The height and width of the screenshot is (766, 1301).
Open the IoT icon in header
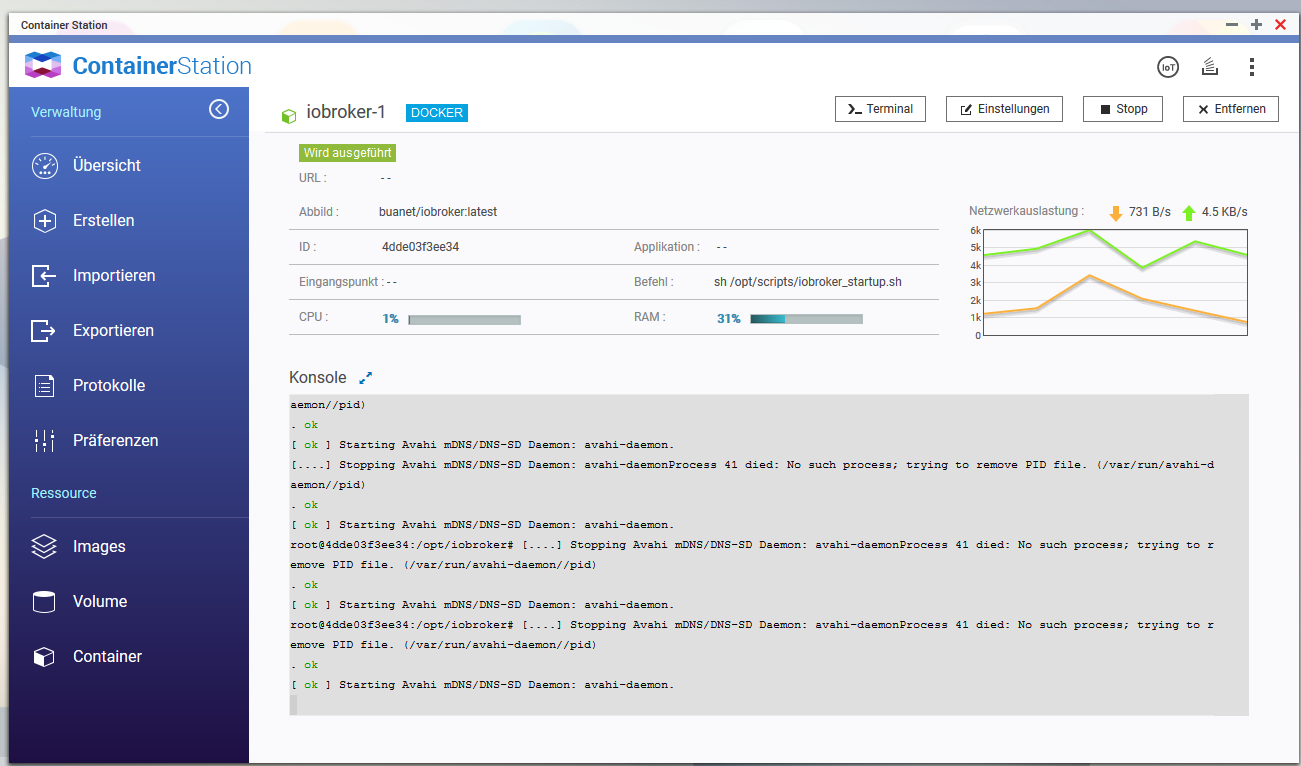point(1167,67)
